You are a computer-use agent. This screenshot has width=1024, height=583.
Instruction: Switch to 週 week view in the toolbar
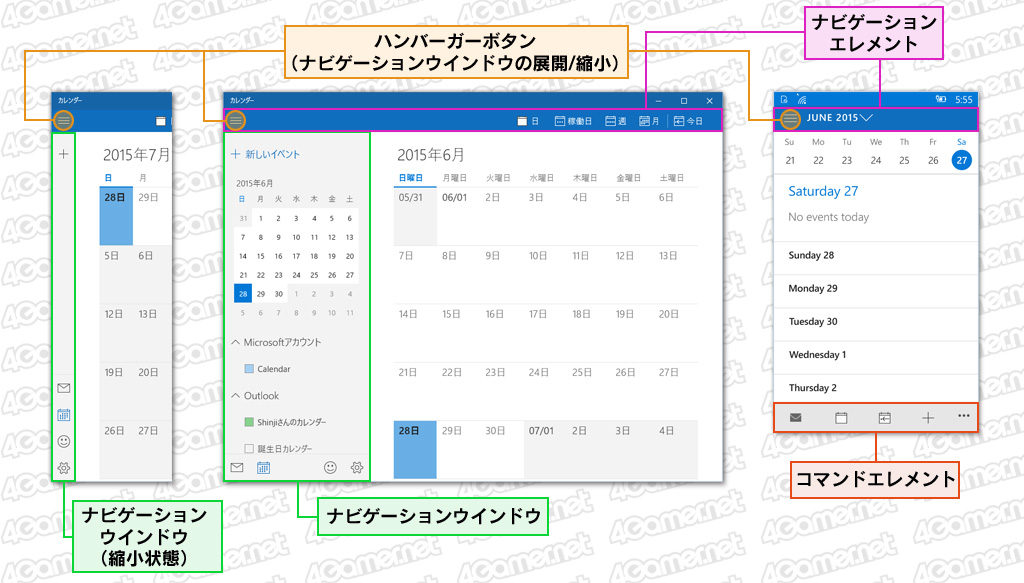[x=615, y=121]
